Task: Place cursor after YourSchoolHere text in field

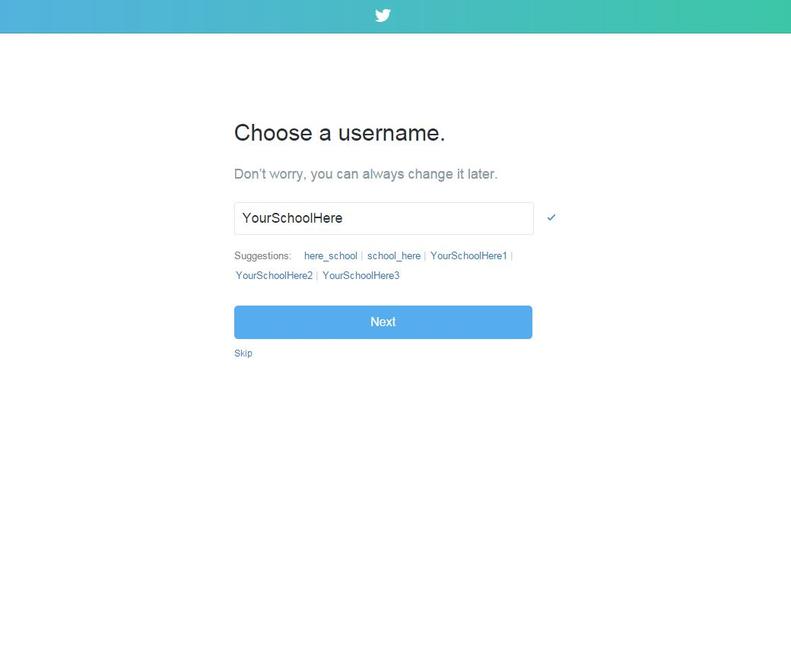Action: [x=344, y=218]
